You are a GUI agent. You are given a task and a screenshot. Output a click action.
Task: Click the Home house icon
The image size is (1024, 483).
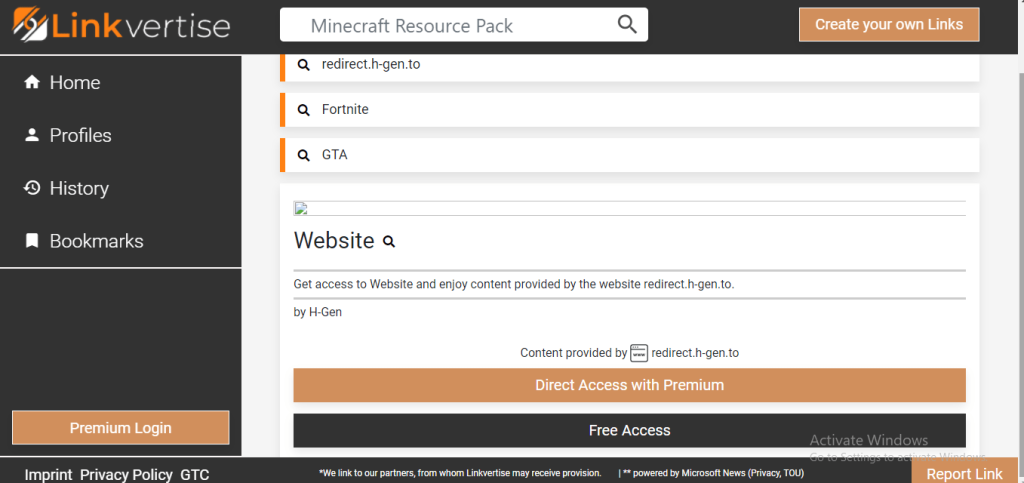(31, 82)
